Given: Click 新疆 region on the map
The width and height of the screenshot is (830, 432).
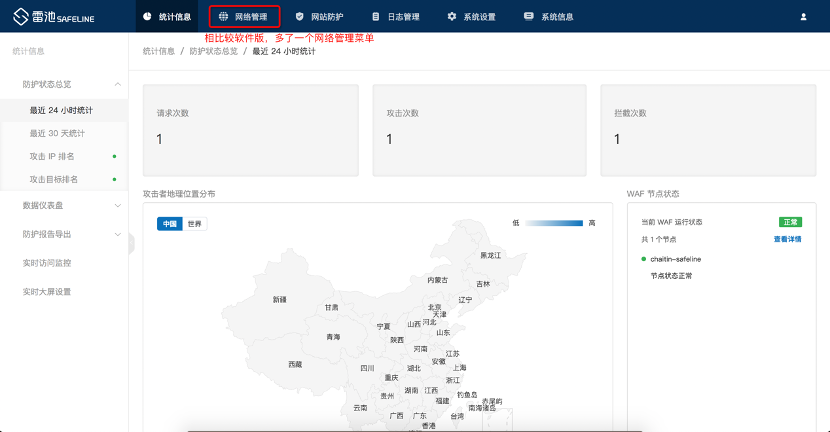Looking at the screenshot, I should click(x=279, y=299).
